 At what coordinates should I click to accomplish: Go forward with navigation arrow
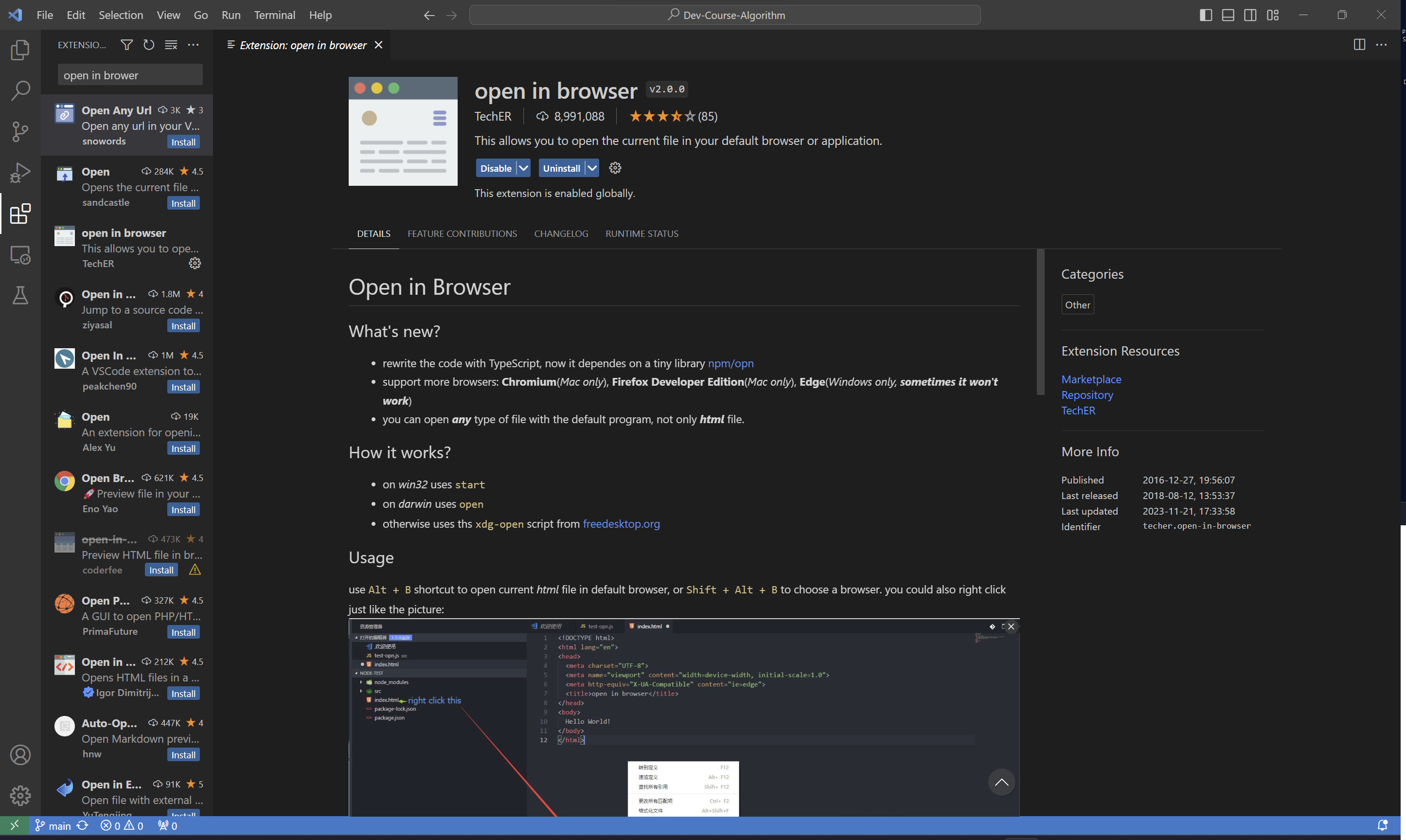click(x=451, y=15)
